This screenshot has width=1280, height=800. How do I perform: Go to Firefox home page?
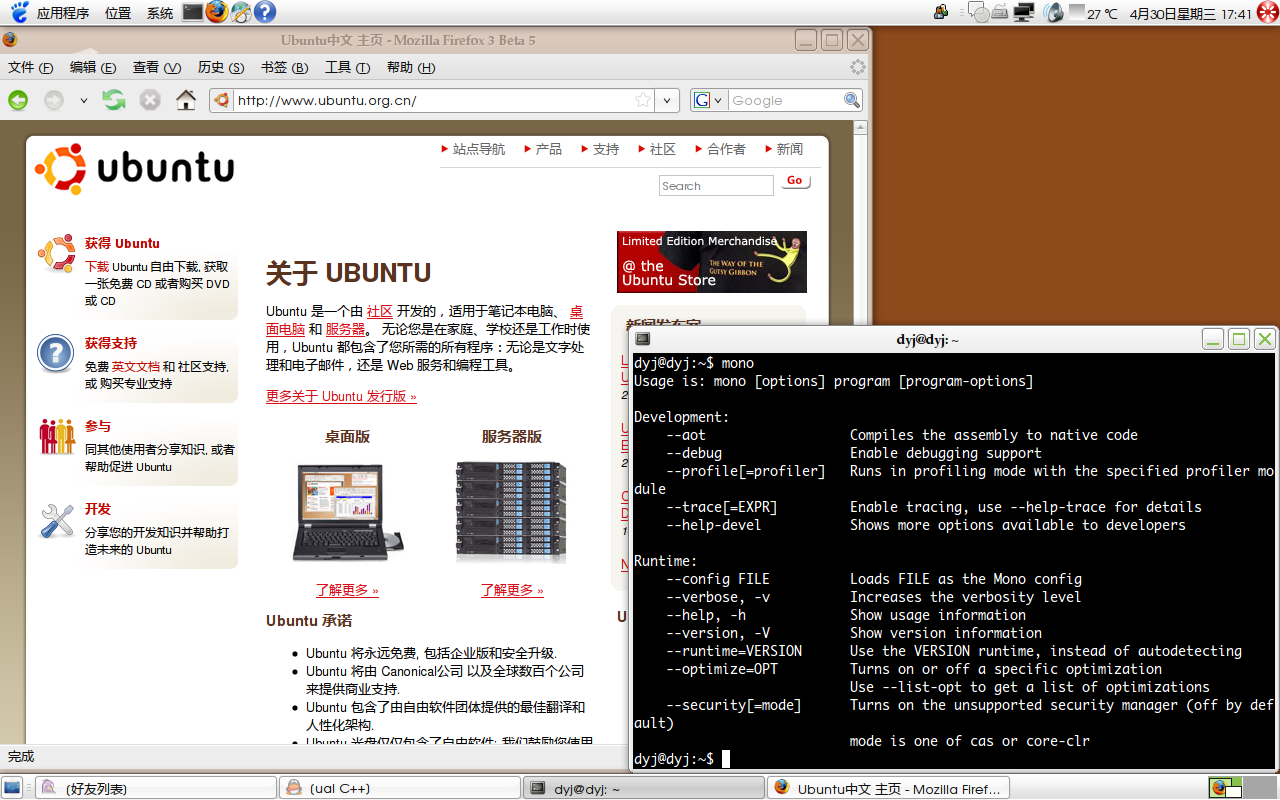pos(185,100)
